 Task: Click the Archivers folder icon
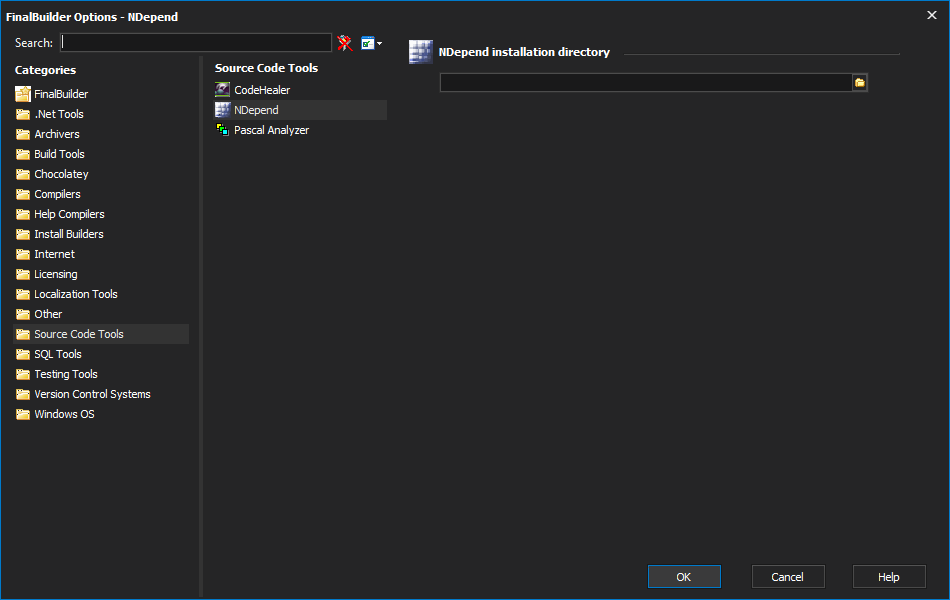tap(23, 134)
